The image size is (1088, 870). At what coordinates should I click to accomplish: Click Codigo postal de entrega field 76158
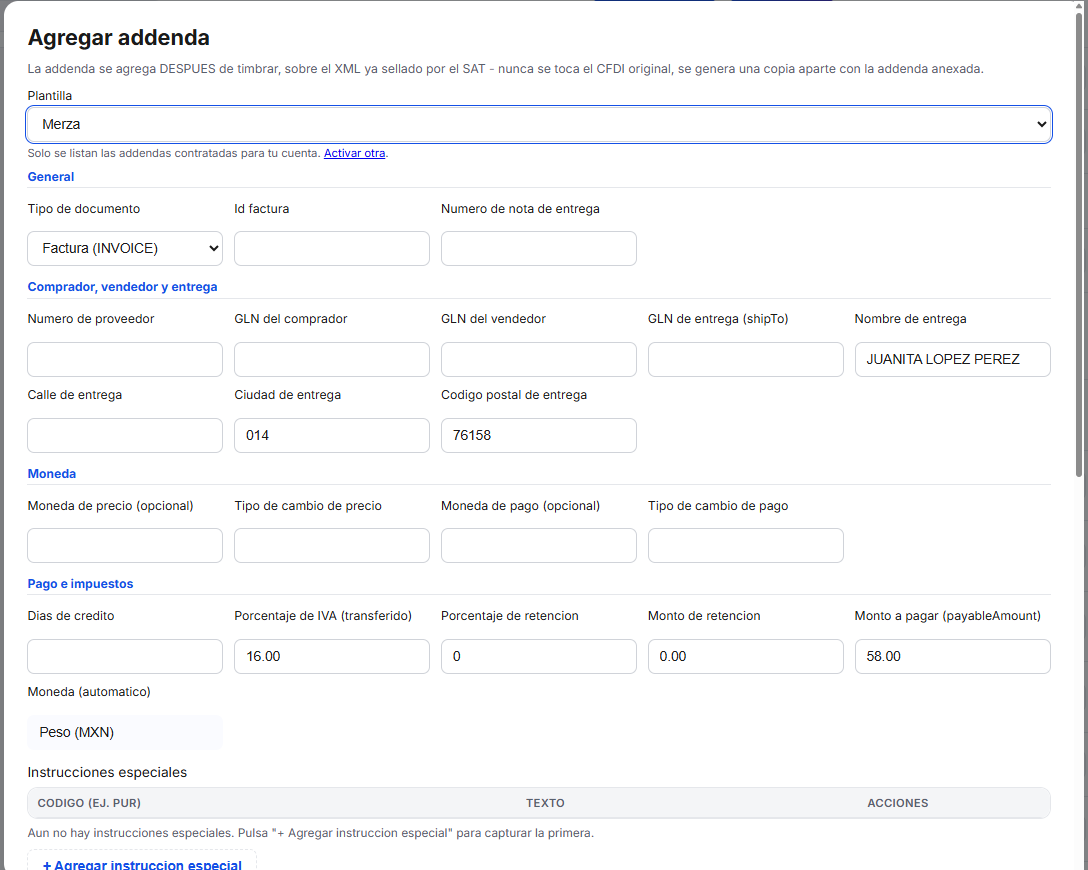(x=538, y=436)
